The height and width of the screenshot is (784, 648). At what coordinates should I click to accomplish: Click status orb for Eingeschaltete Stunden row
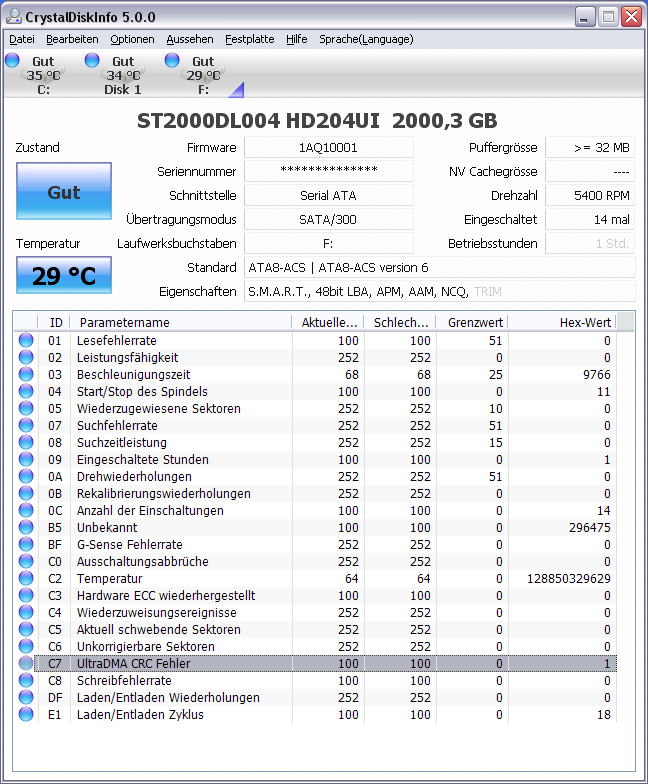[x=26, y=460]
